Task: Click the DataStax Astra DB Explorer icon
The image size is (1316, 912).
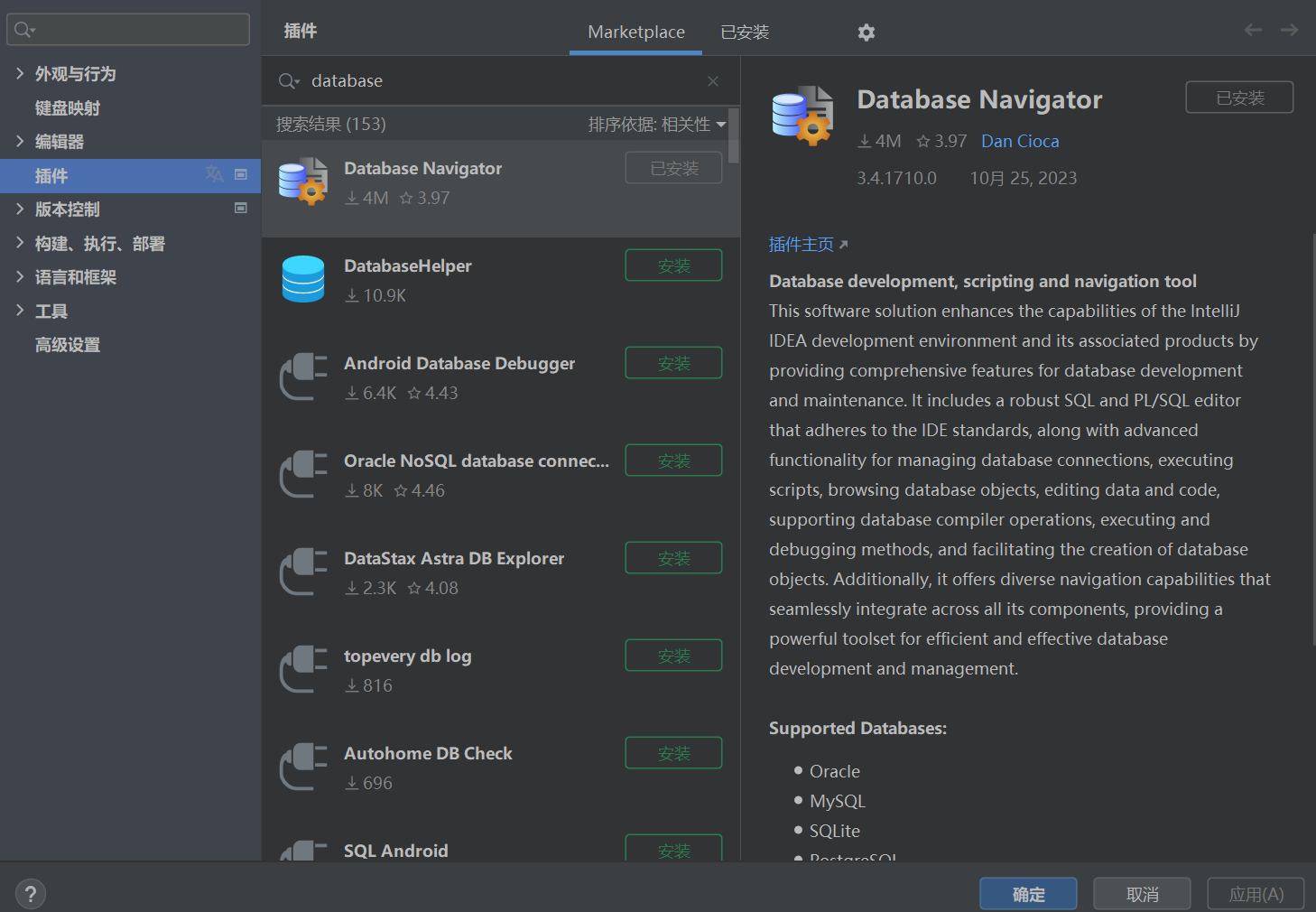Action: (303, 572)
